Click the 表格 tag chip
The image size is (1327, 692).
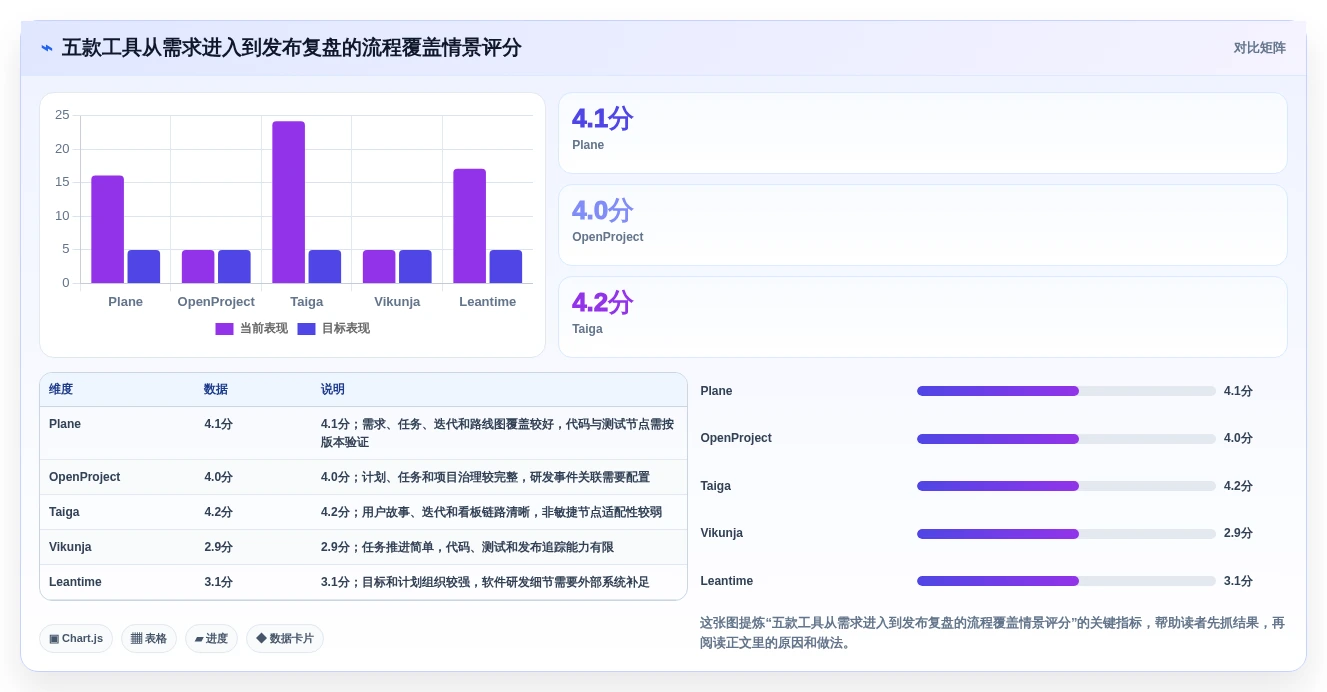[x=149, y=639]
